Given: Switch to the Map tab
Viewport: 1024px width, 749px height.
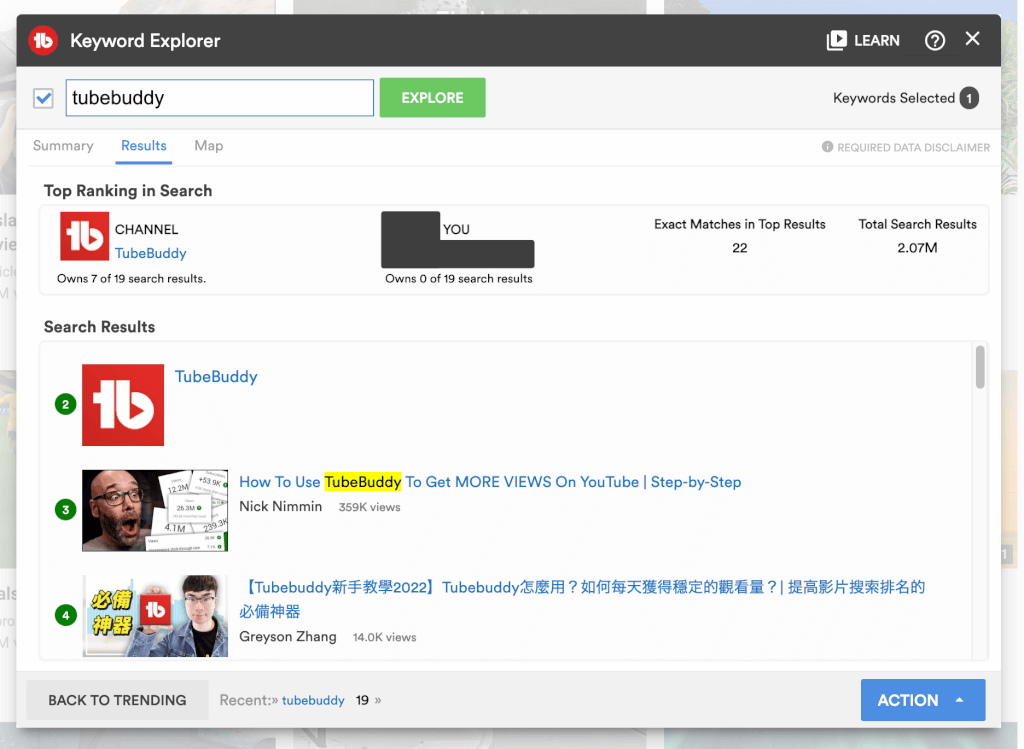Looking at the screenshot, I should pyautogui.click(x=209, y=146).
